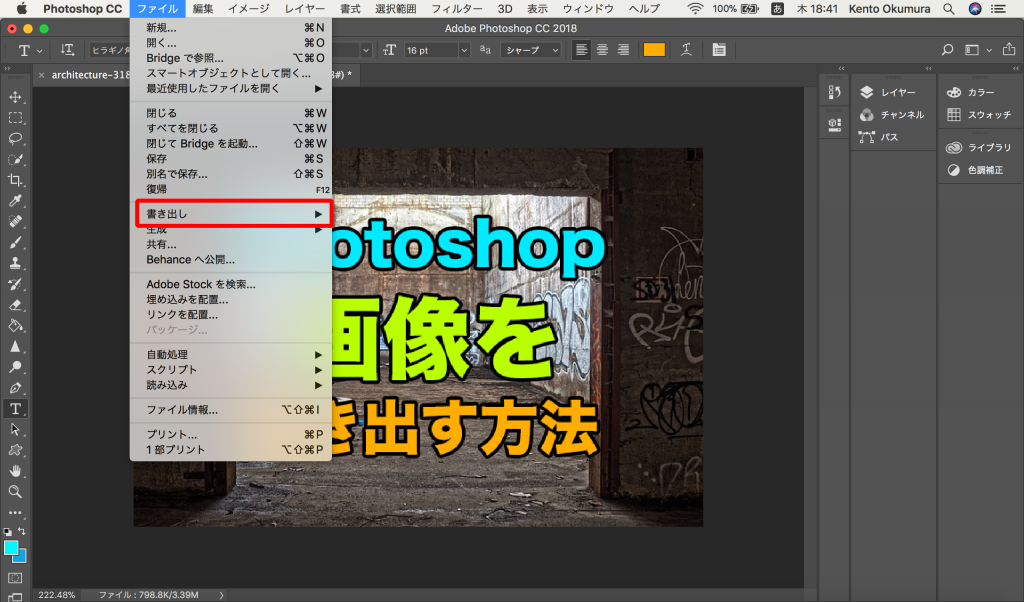The height and width of the screenshot is (602, 1024).
Task: Click the cyan foreground color swatch
Action: [x=11, y=548]
